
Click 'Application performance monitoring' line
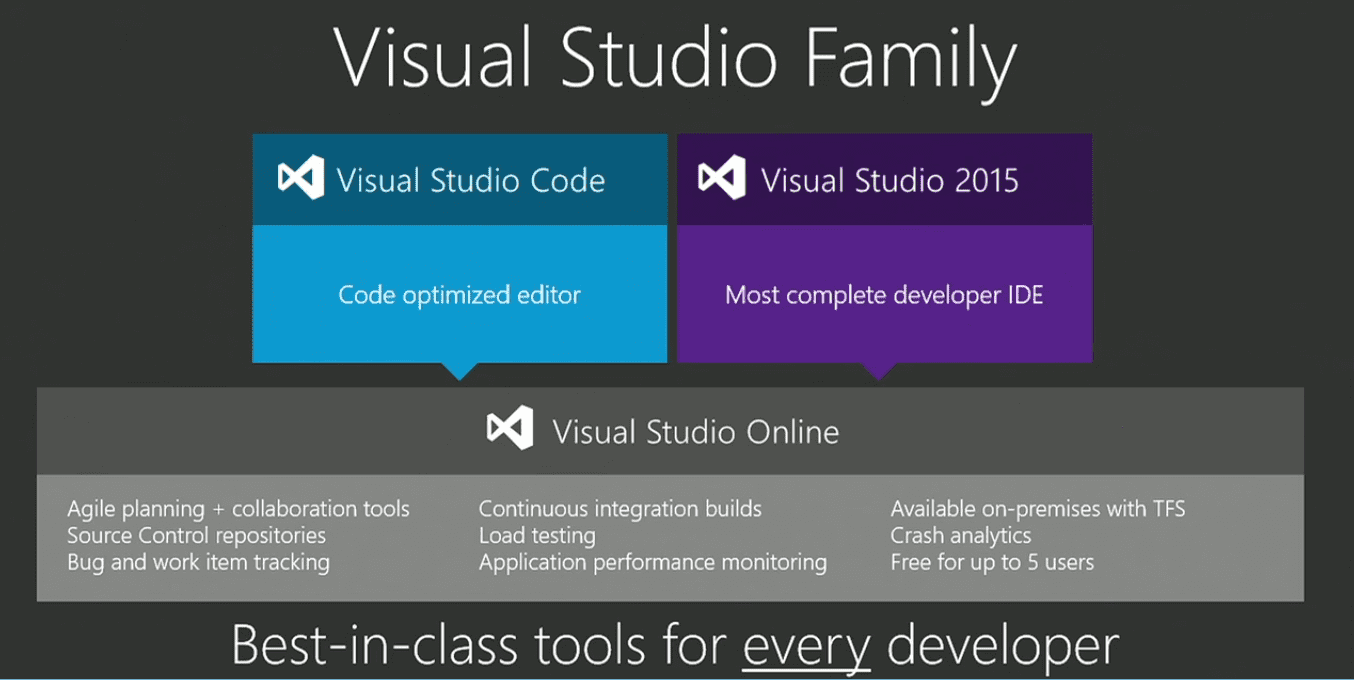(x=653, y=562)
